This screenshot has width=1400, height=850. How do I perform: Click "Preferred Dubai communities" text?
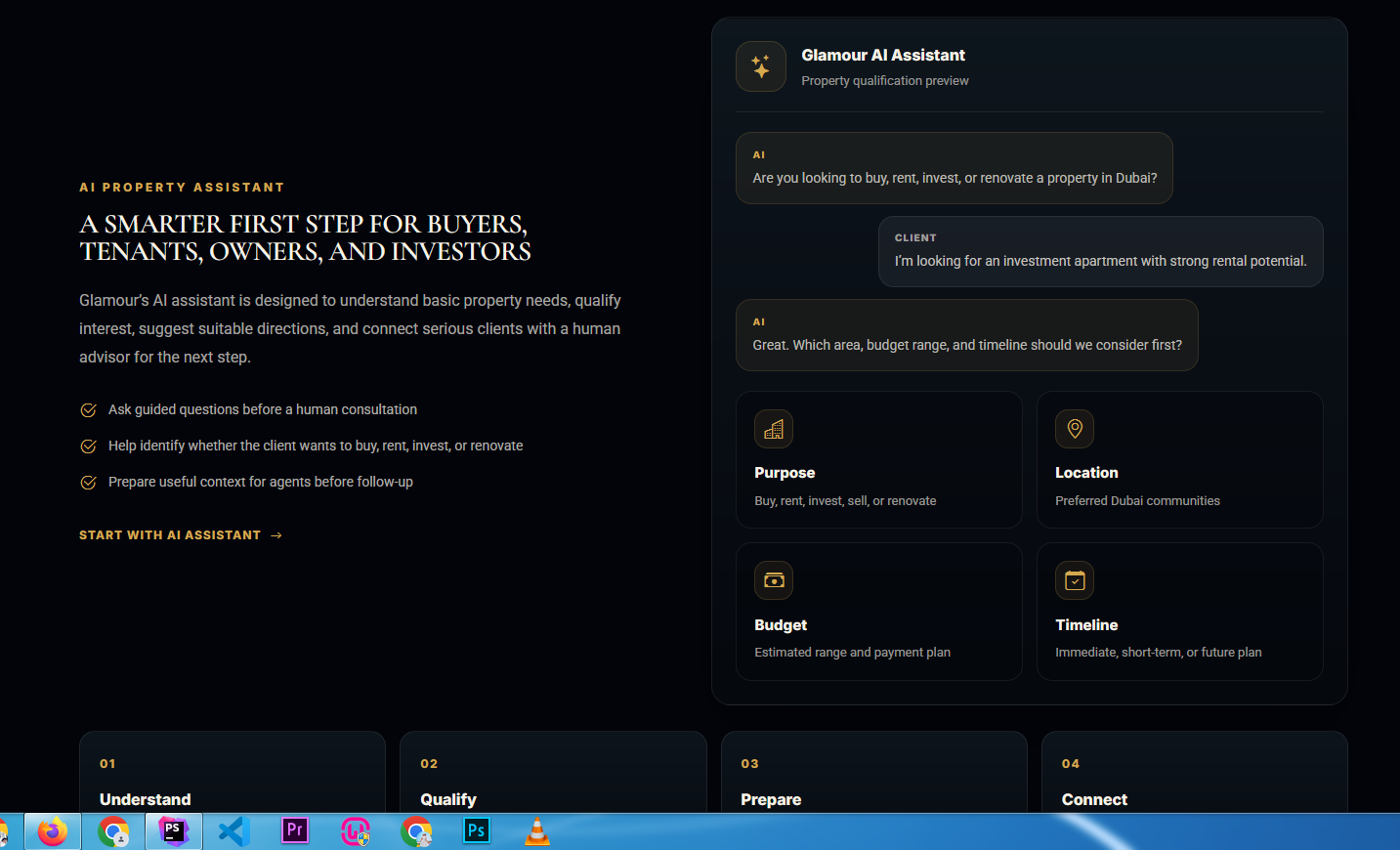click(x=1137, y=500)
